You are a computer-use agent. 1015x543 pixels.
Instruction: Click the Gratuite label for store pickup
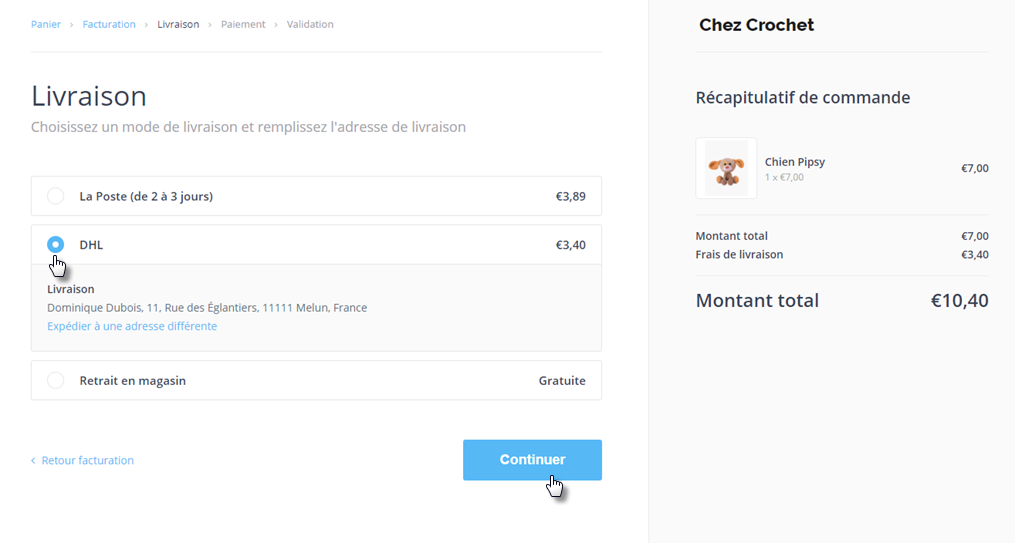[x=562, y=381]
